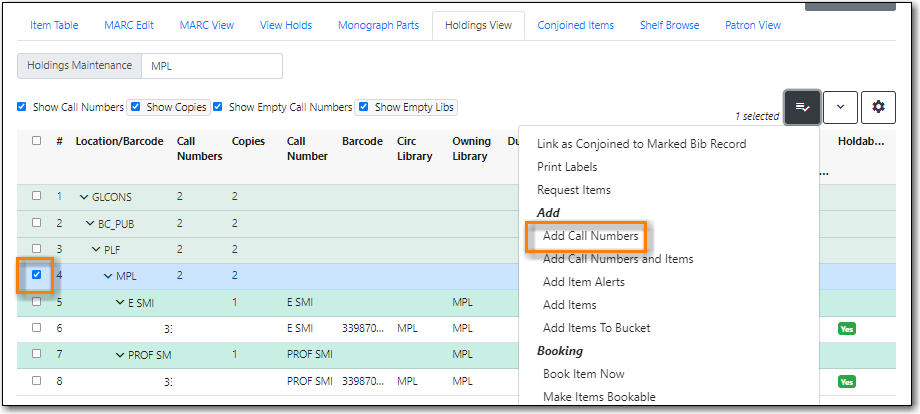920x414 pixels.
Task: Open the grid actions for selected rows
Action: pyautogui.click(x=802, y=107)
